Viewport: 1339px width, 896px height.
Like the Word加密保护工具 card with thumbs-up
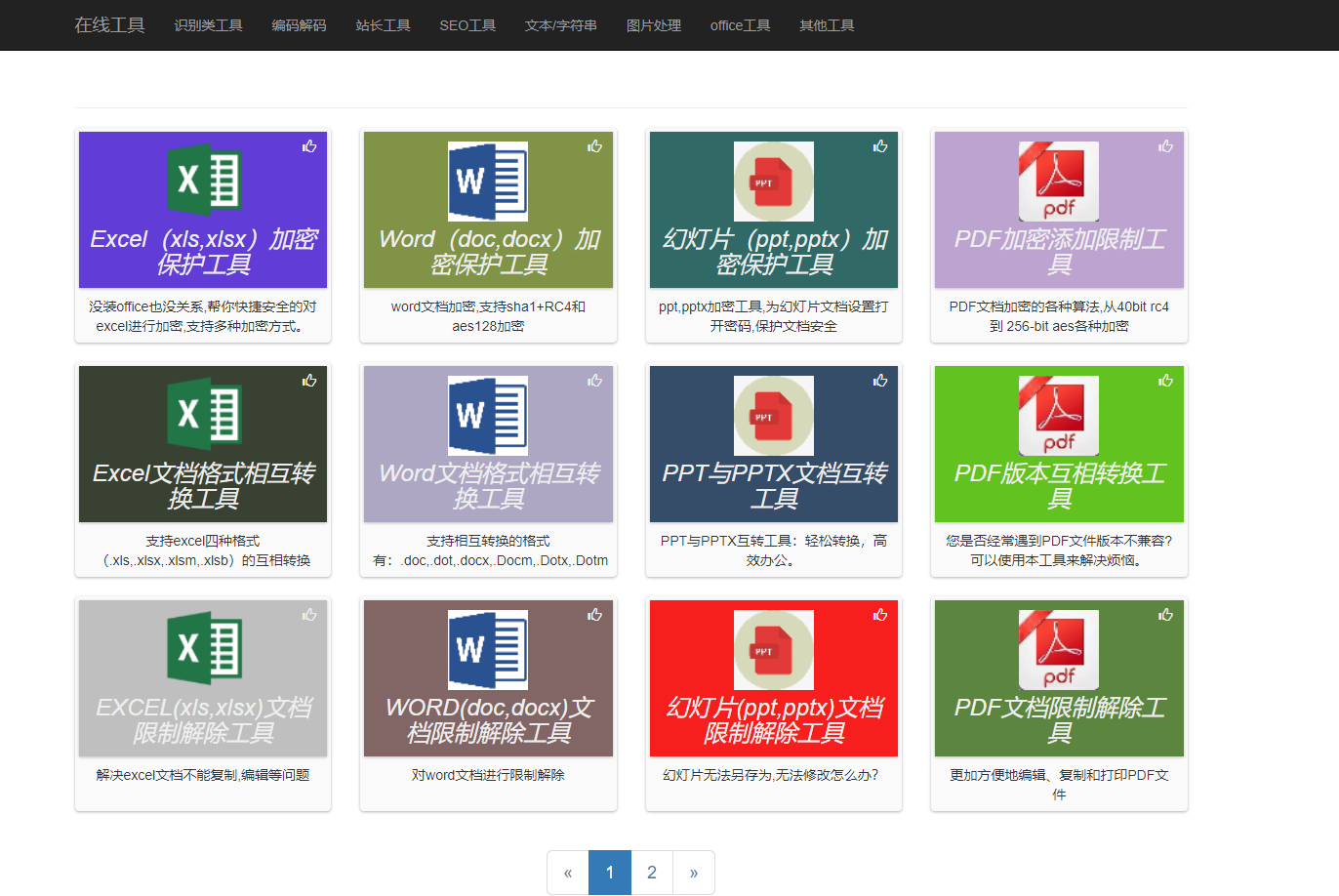(x=594, y=146)
